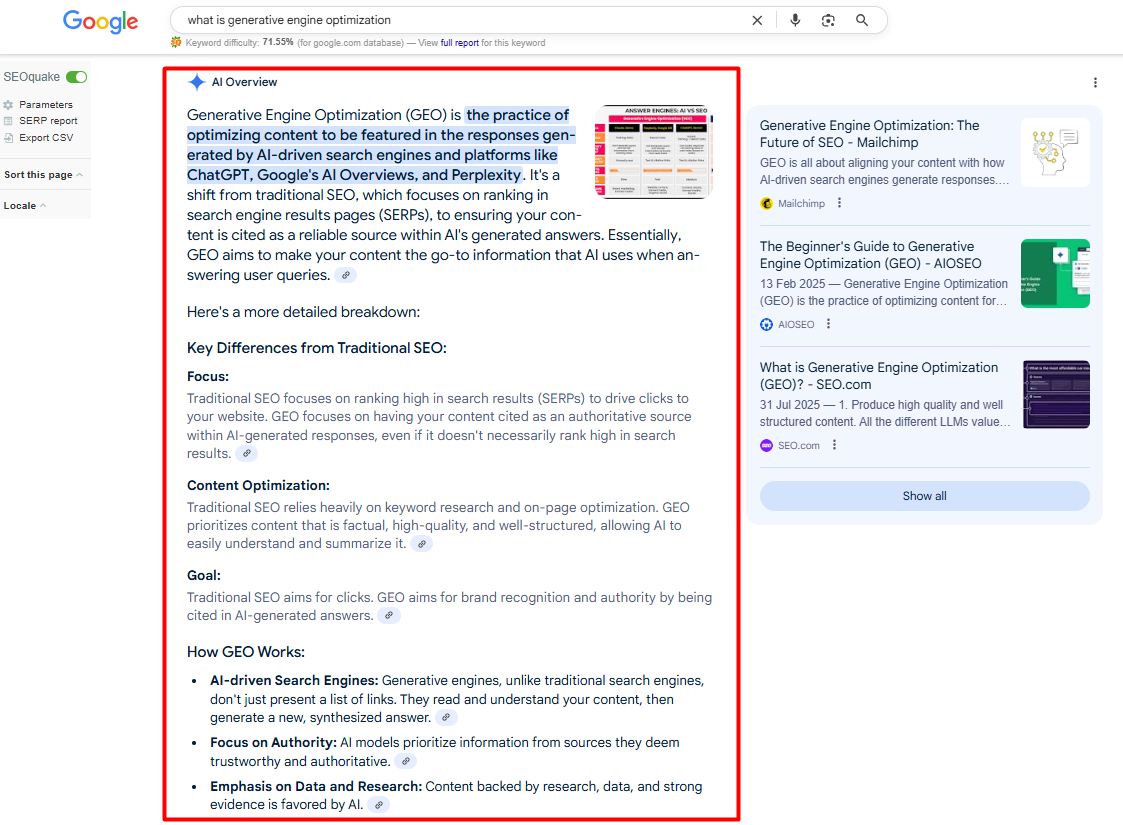The image size is (1123, 825).
Task: Start voice search with microphone icon
Action: click(x=795, y=20)
